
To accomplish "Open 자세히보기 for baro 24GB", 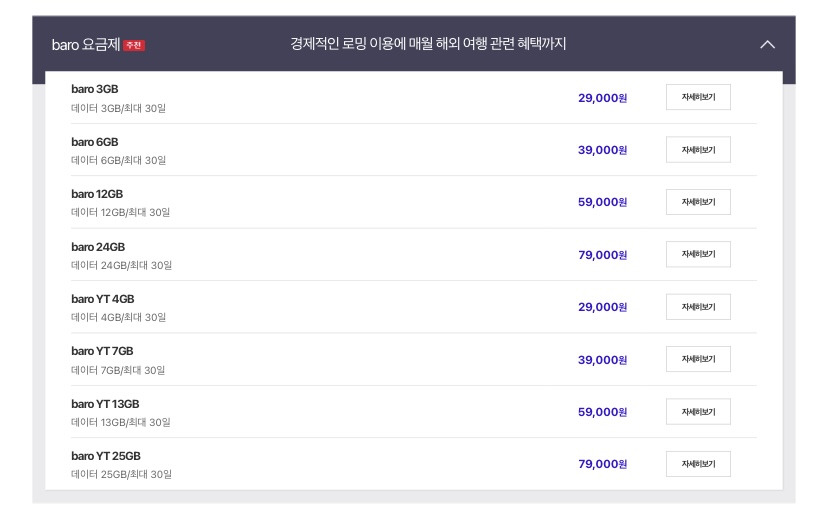I will [698, 254].
